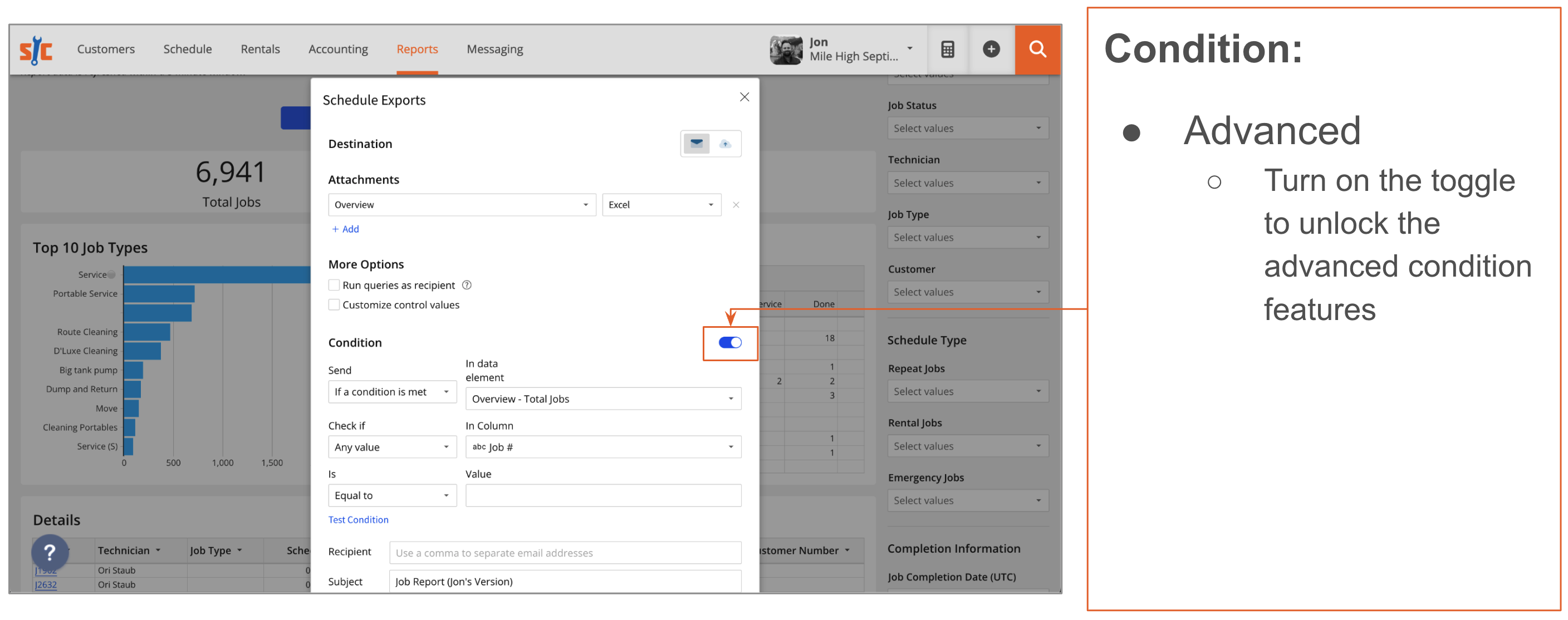Open the Overview attachment dropdown
The height and width of the screenshot is (620, 1568).
coord(462,205)
